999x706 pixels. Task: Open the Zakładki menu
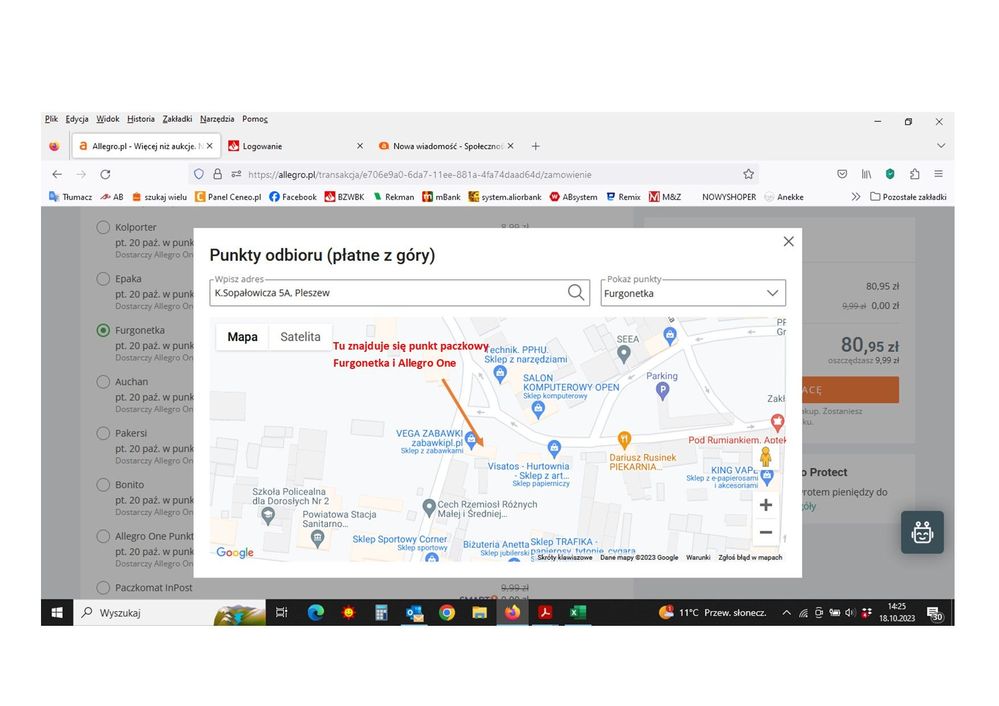pyautogui.click(x=177, y=119)
